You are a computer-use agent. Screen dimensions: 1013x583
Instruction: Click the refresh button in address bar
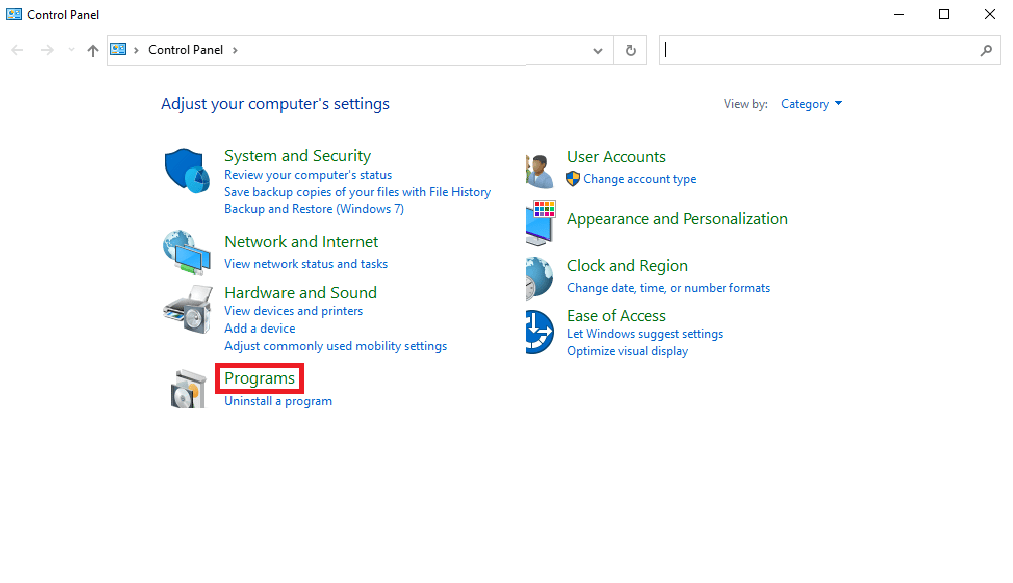[631, 50]
